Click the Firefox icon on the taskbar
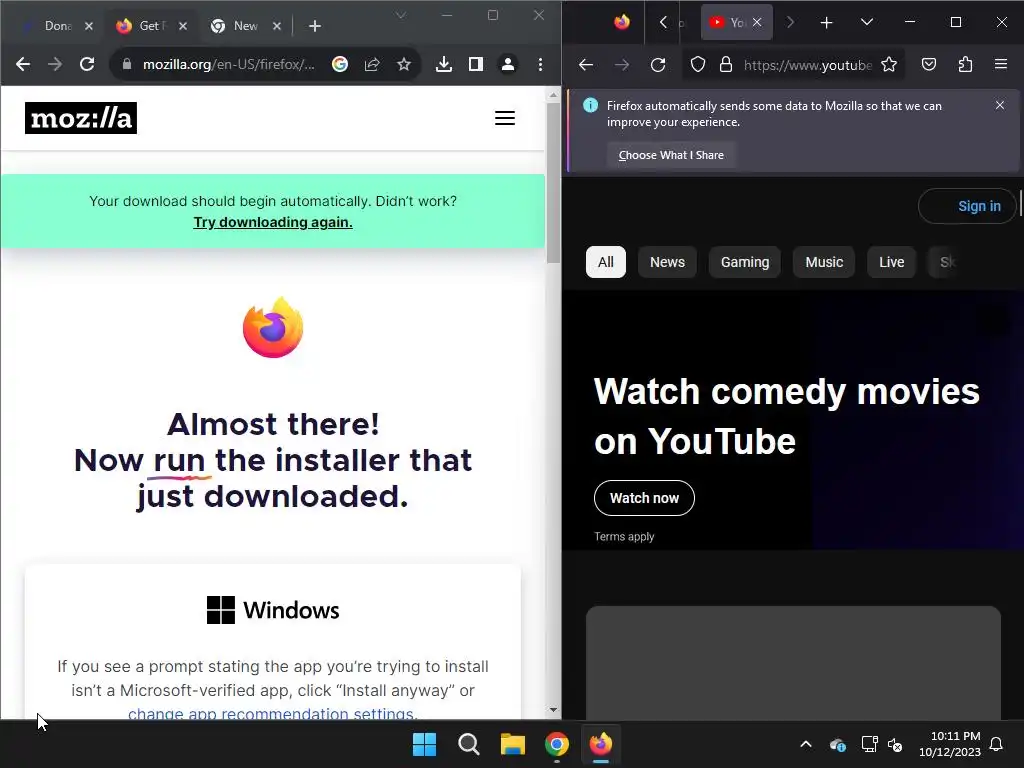1024x768 pixels. tap(601, 744)
